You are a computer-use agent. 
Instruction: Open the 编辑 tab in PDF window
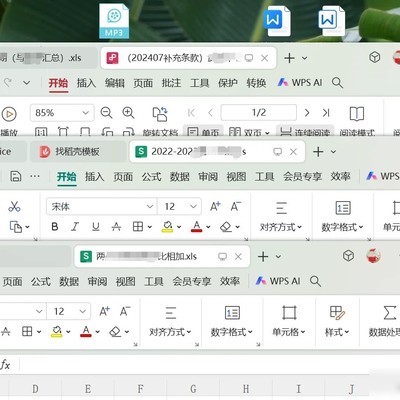coord(115,83)
